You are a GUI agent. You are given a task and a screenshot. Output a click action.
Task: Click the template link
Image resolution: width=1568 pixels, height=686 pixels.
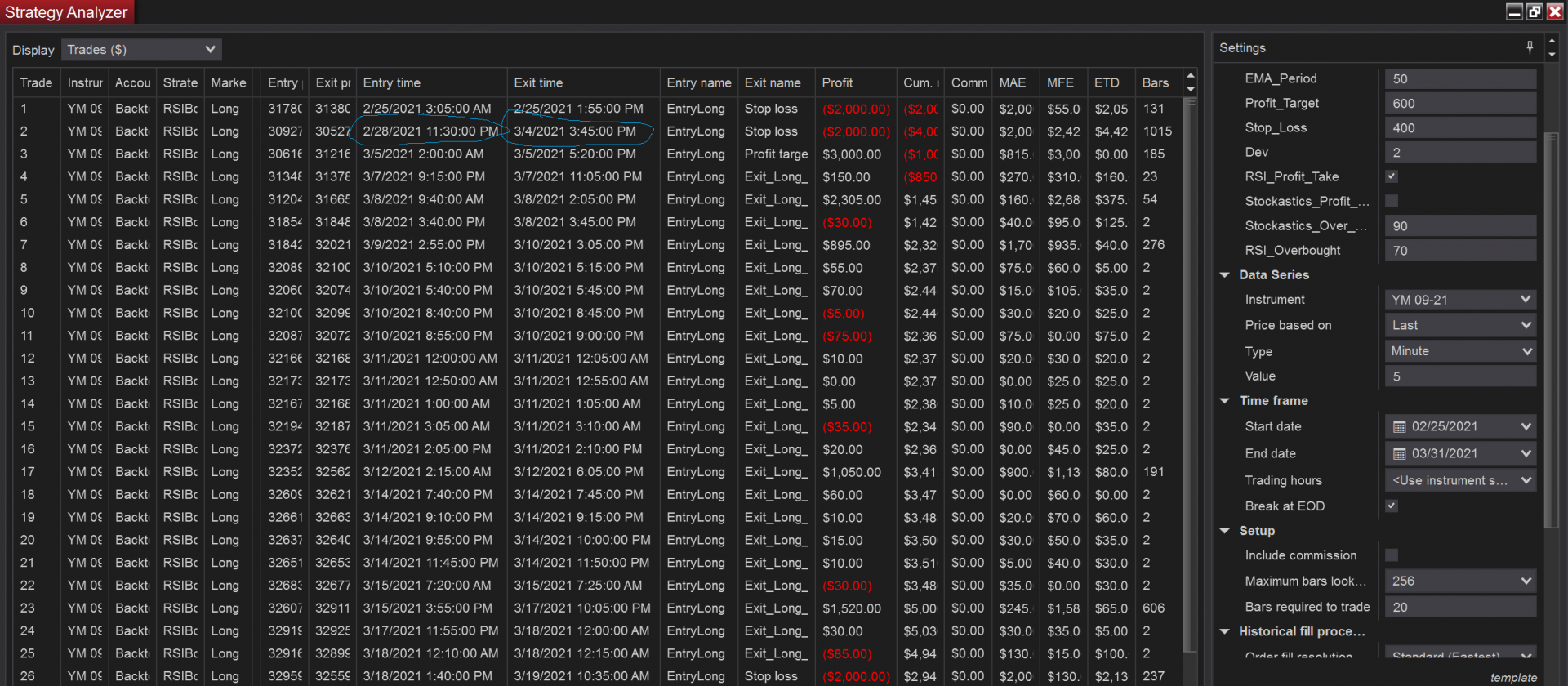coord(1513,678)
